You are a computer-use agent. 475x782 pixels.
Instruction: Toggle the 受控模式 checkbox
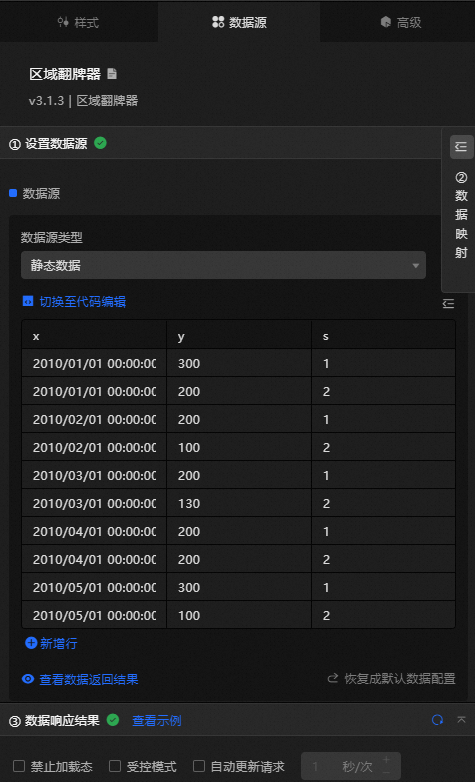pyautogui.click(x=115, y=766)
